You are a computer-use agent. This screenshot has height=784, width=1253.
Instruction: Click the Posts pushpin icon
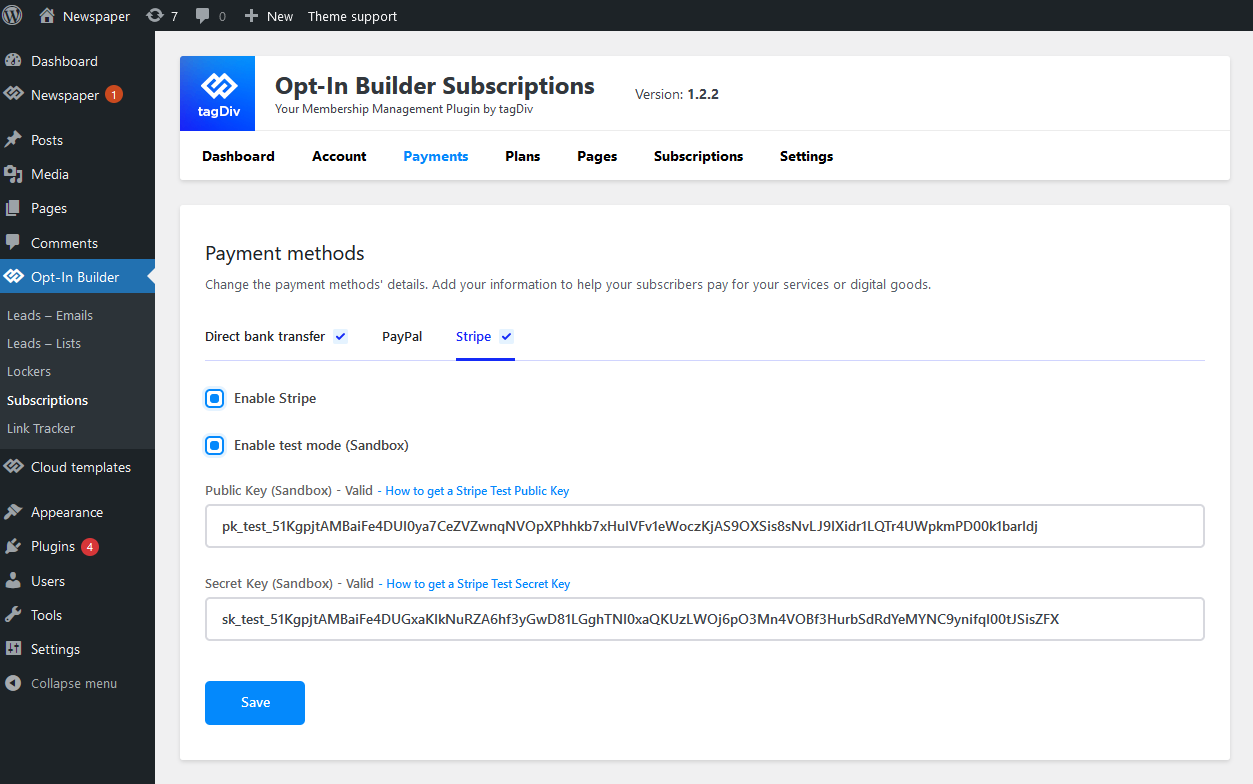click(13, 140)
